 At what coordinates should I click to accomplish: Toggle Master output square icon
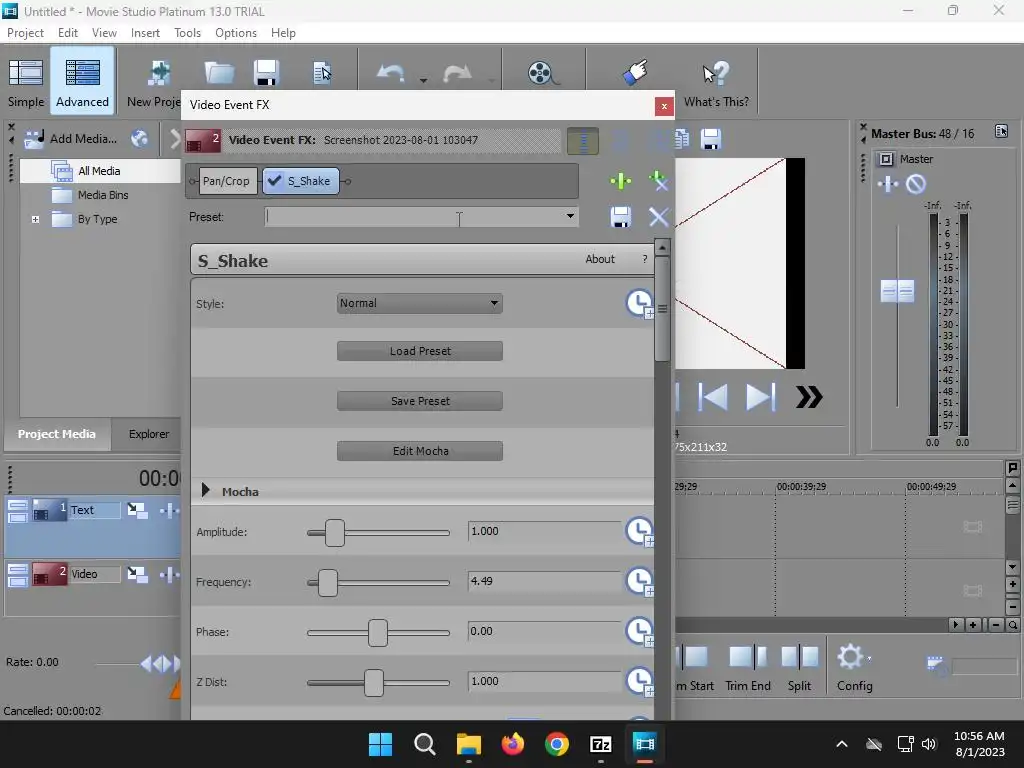886,159
